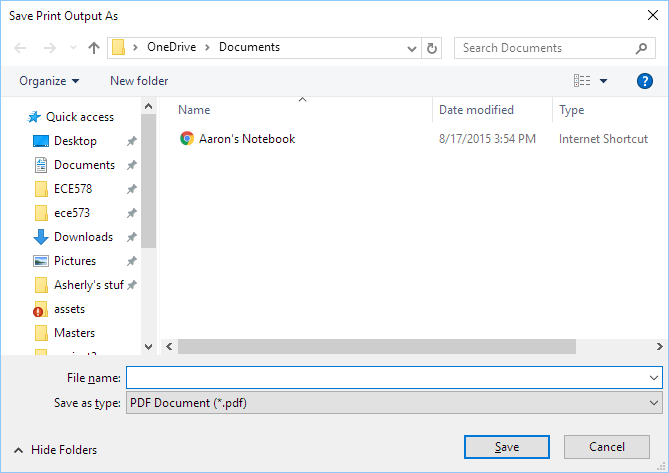Click the Downloads blue arrow icon
This screenshot has width=669, height=473.
[x=41, y=237]
